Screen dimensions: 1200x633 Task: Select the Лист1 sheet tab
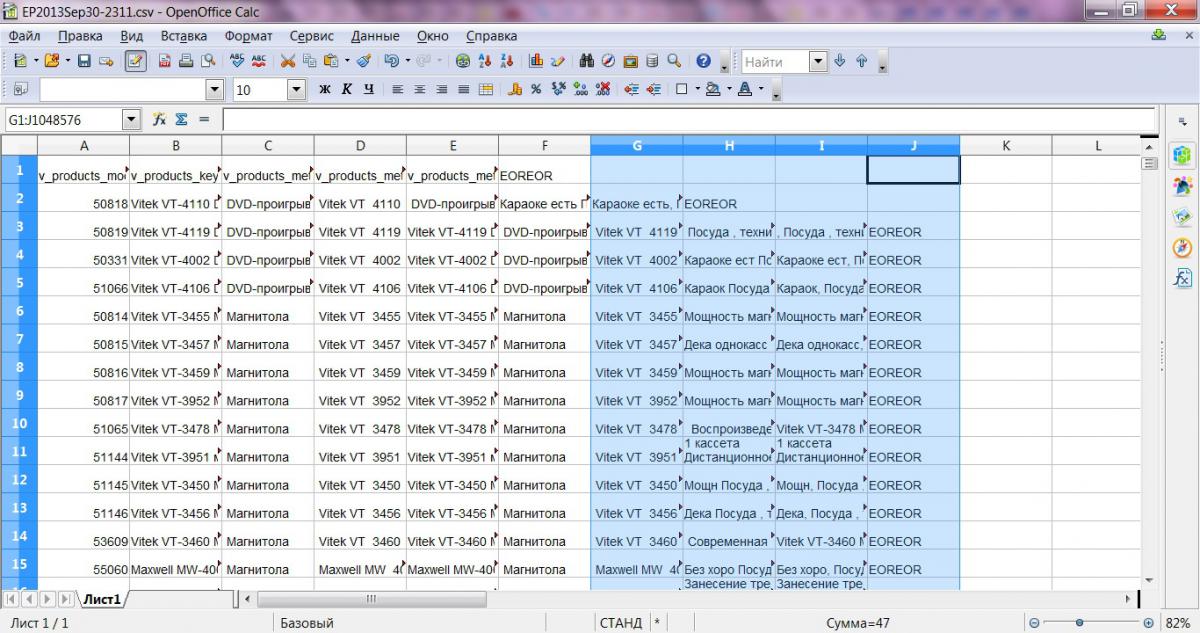[x=102, y=600]
